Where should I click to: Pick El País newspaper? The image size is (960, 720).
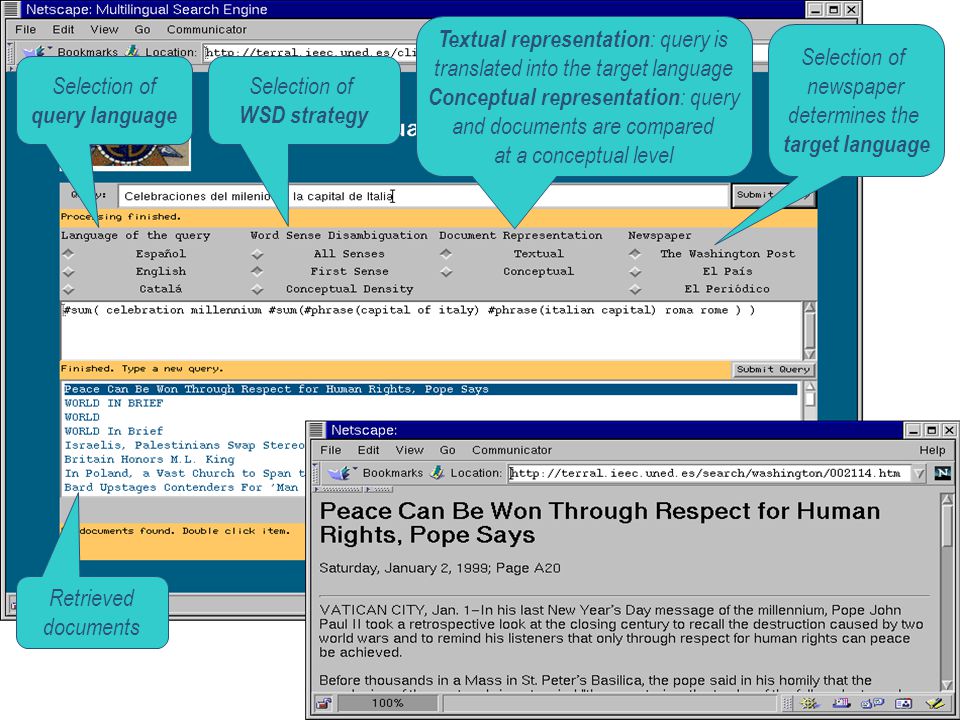pyautogui.click(x=635, y=271)
